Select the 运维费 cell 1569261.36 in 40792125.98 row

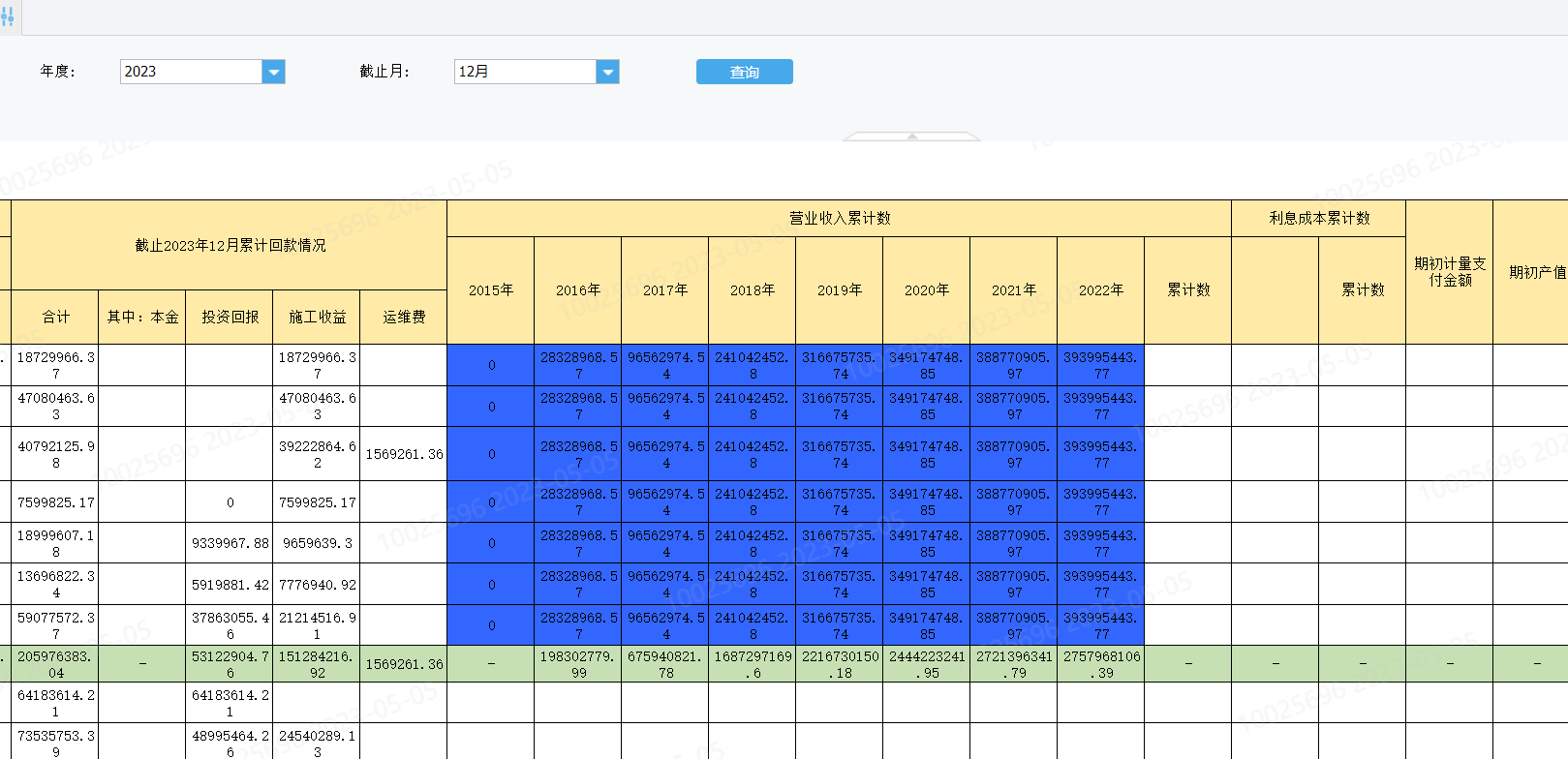[x=404, y=454]
